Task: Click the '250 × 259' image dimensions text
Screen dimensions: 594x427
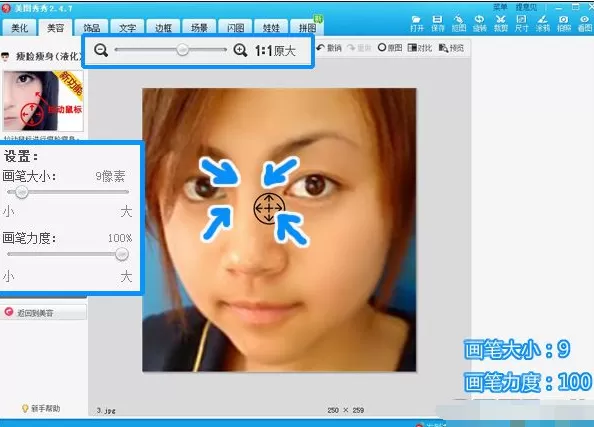Action: pyautogui.click(x=345, y=410)
